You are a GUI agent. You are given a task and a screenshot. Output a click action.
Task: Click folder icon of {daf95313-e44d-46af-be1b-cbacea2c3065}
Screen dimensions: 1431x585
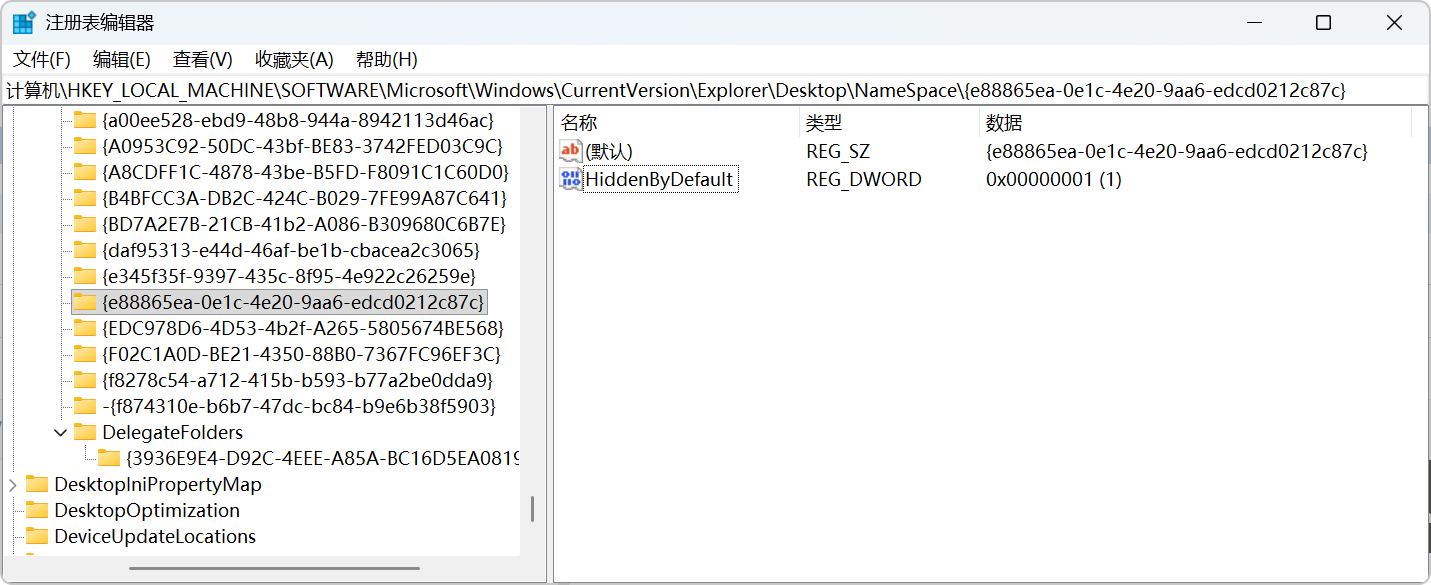tap(85, 250)
